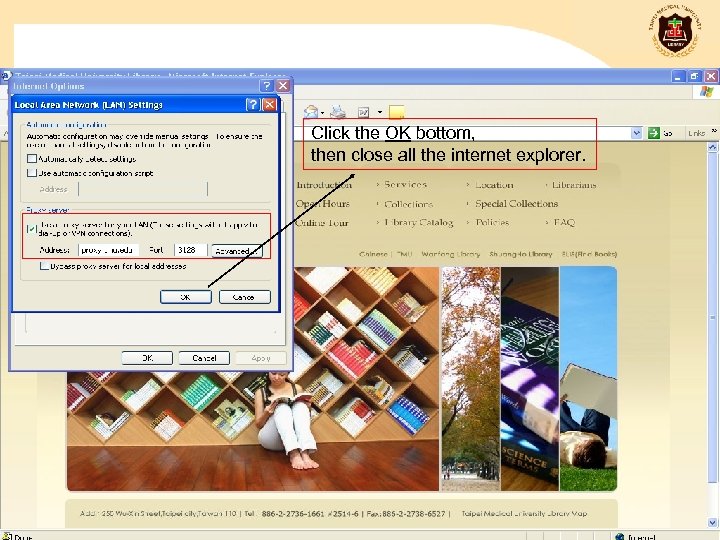This screenshot has width=720, height=540.
Task: Open the Policies link
Action: click(492, 222)
